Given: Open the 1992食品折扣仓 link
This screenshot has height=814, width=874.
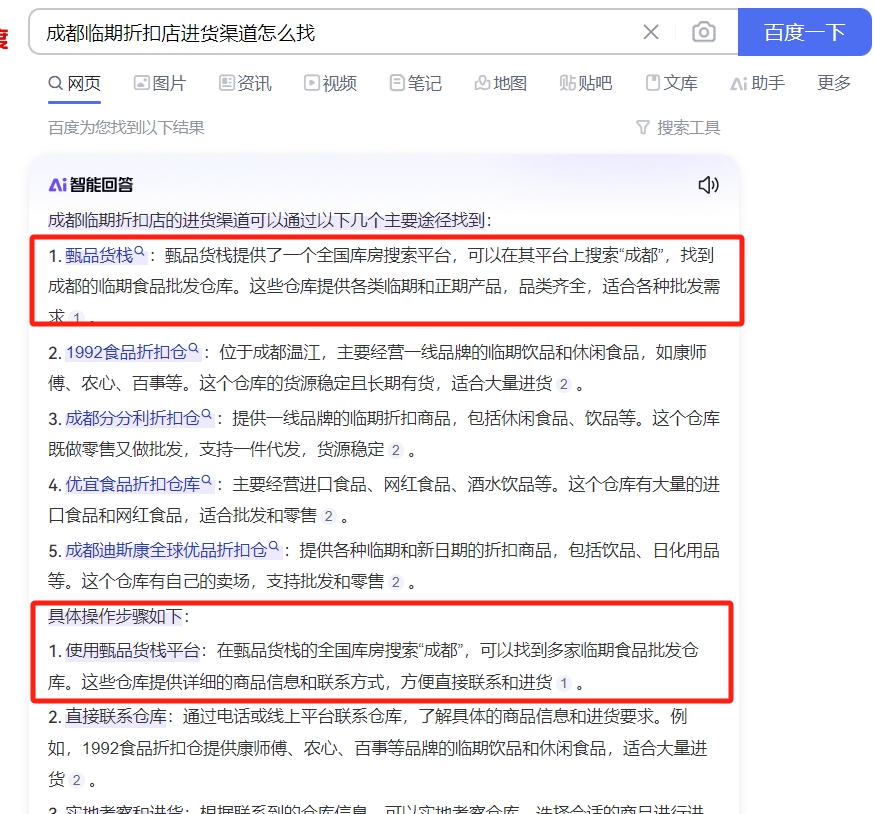Looking at the screenshot, I should 127,353.
